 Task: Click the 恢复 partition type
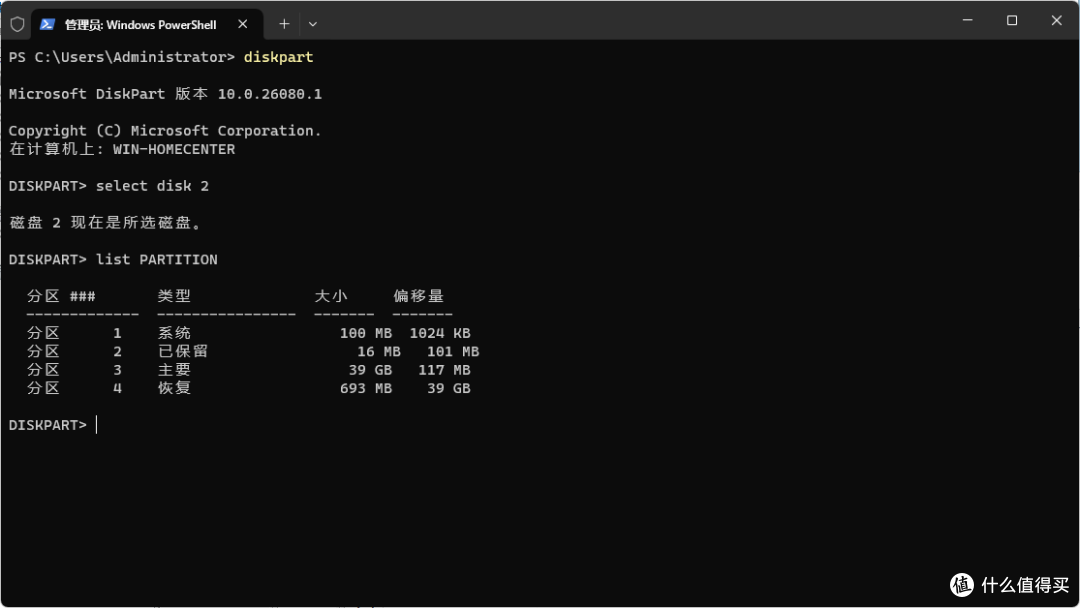[174, 388]
